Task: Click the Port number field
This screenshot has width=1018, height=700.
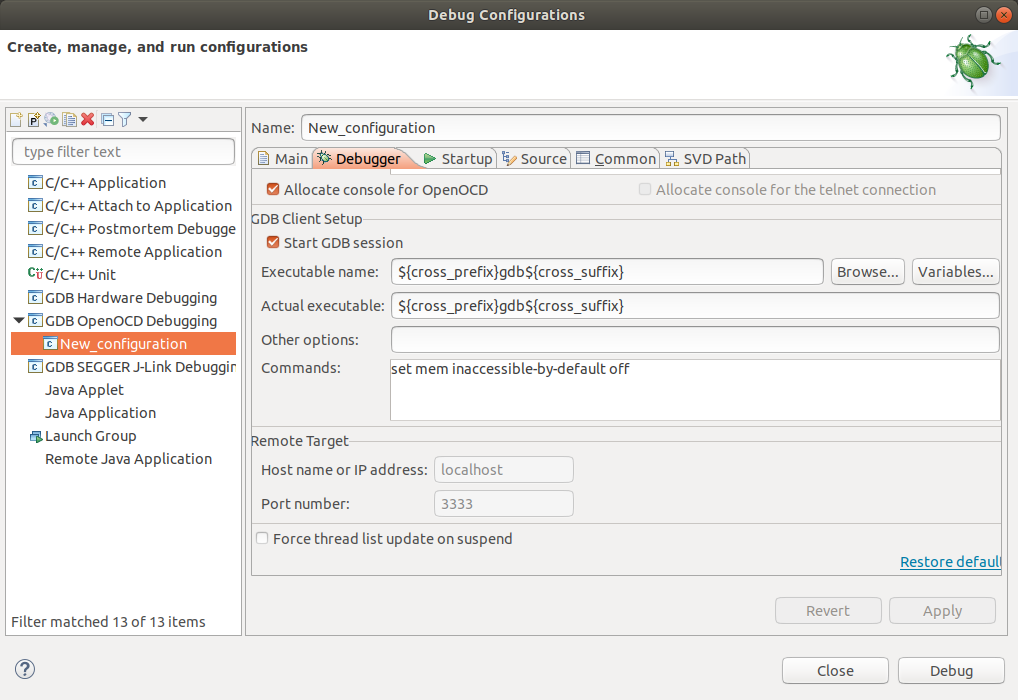Action: (503, 503)
